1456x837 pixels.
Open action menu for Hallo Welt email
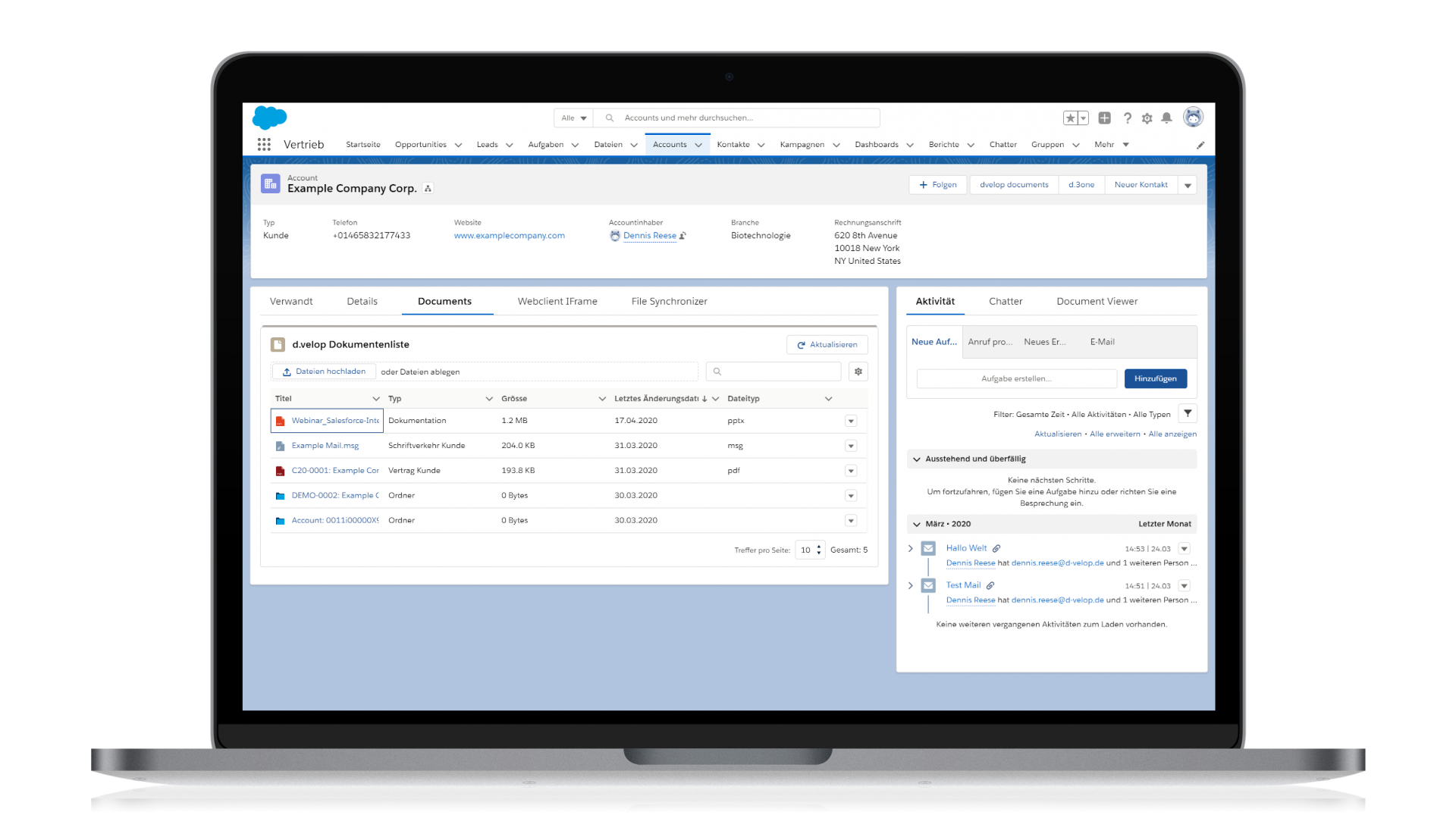coord(1185,548)
